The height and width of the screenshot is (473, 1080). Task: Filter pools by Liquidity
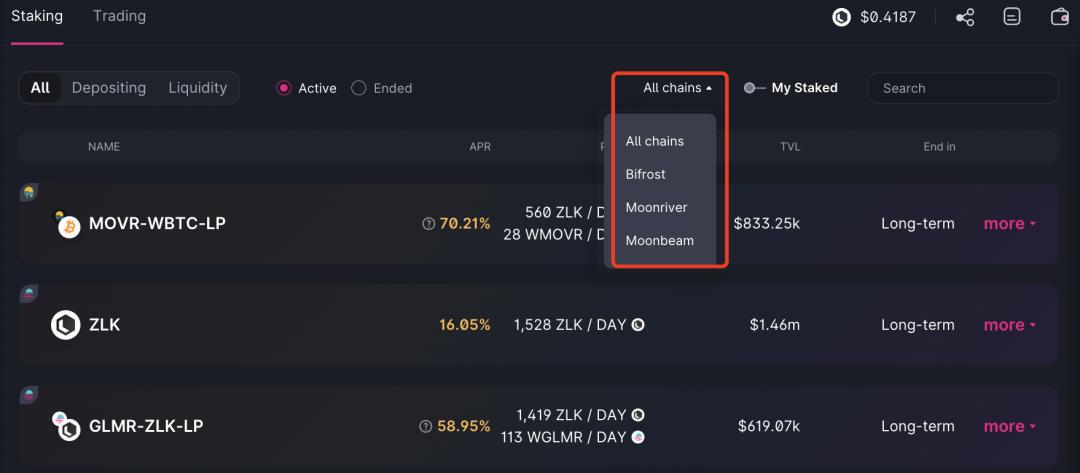click(x=197, y=88)
